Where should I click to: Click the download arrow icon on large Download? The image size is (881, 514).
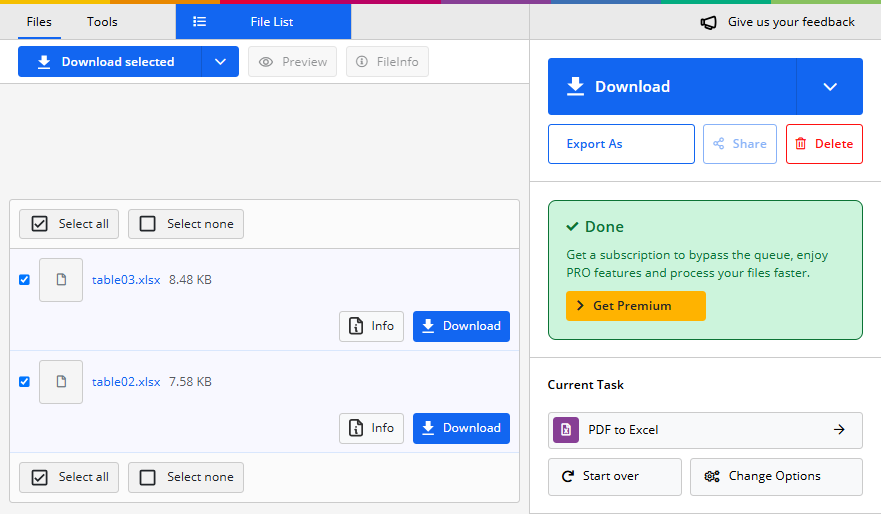click(575, 87)
